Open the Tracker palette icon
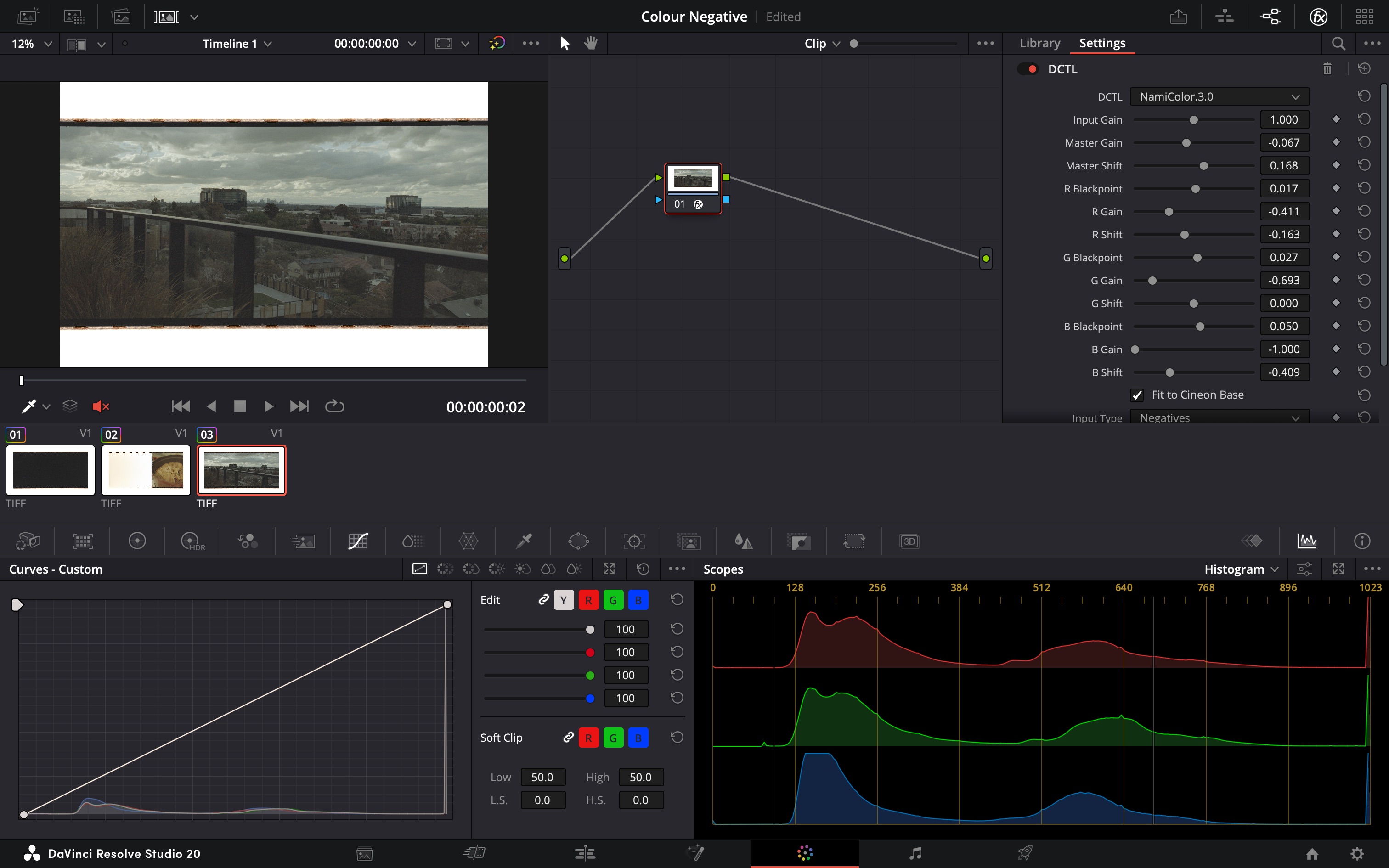 (634, 541)
